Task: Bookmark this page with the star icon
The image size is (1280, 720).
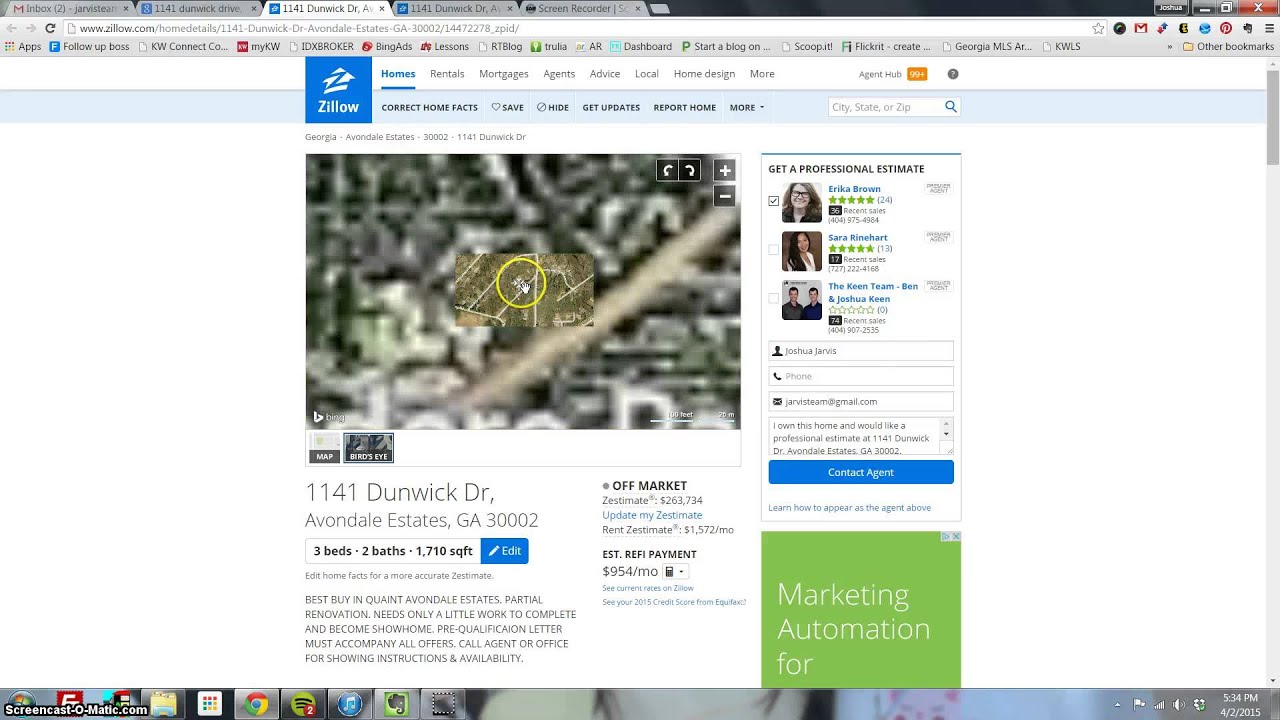Action: click(1098, 28)
